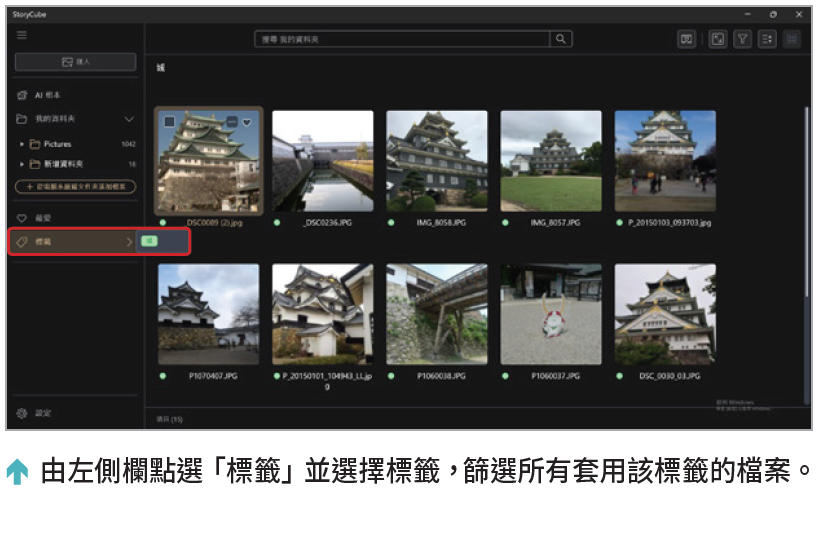The width and height of the screenshot is (818, 533).
Task: Click the 新增資料夾 folder icon
Action: pyautogui.click(x=35, y=164)
